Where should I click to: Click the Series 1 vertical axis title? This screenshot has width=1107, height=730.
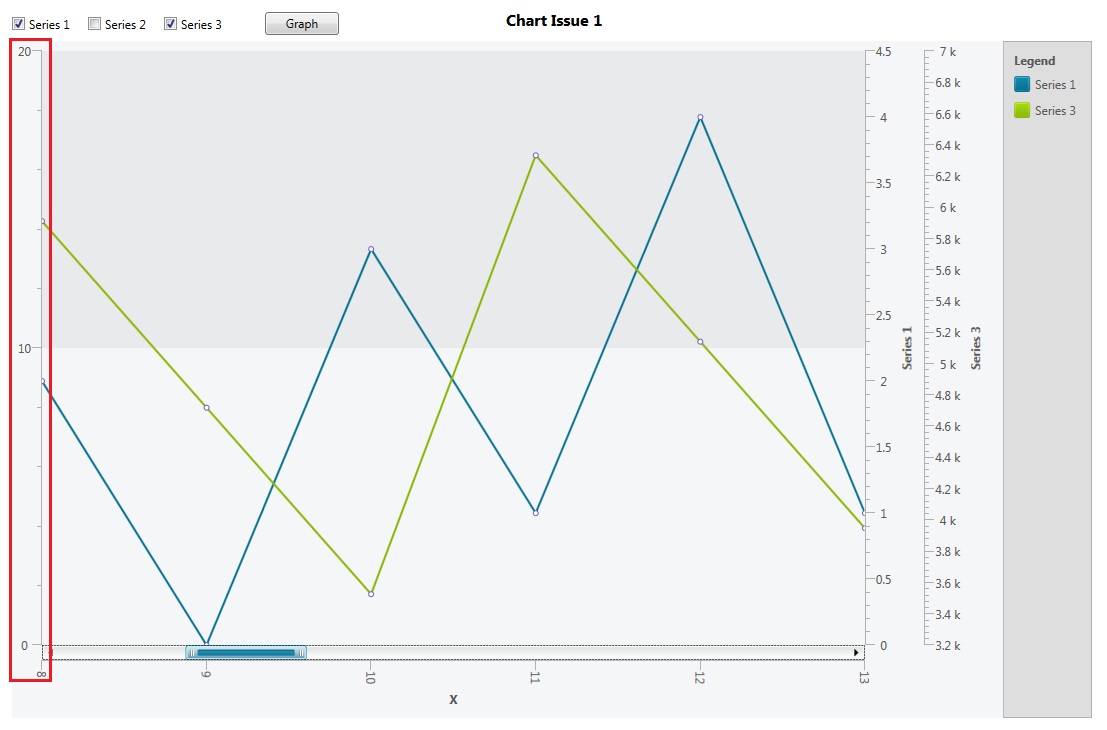(x=908, y=348)
